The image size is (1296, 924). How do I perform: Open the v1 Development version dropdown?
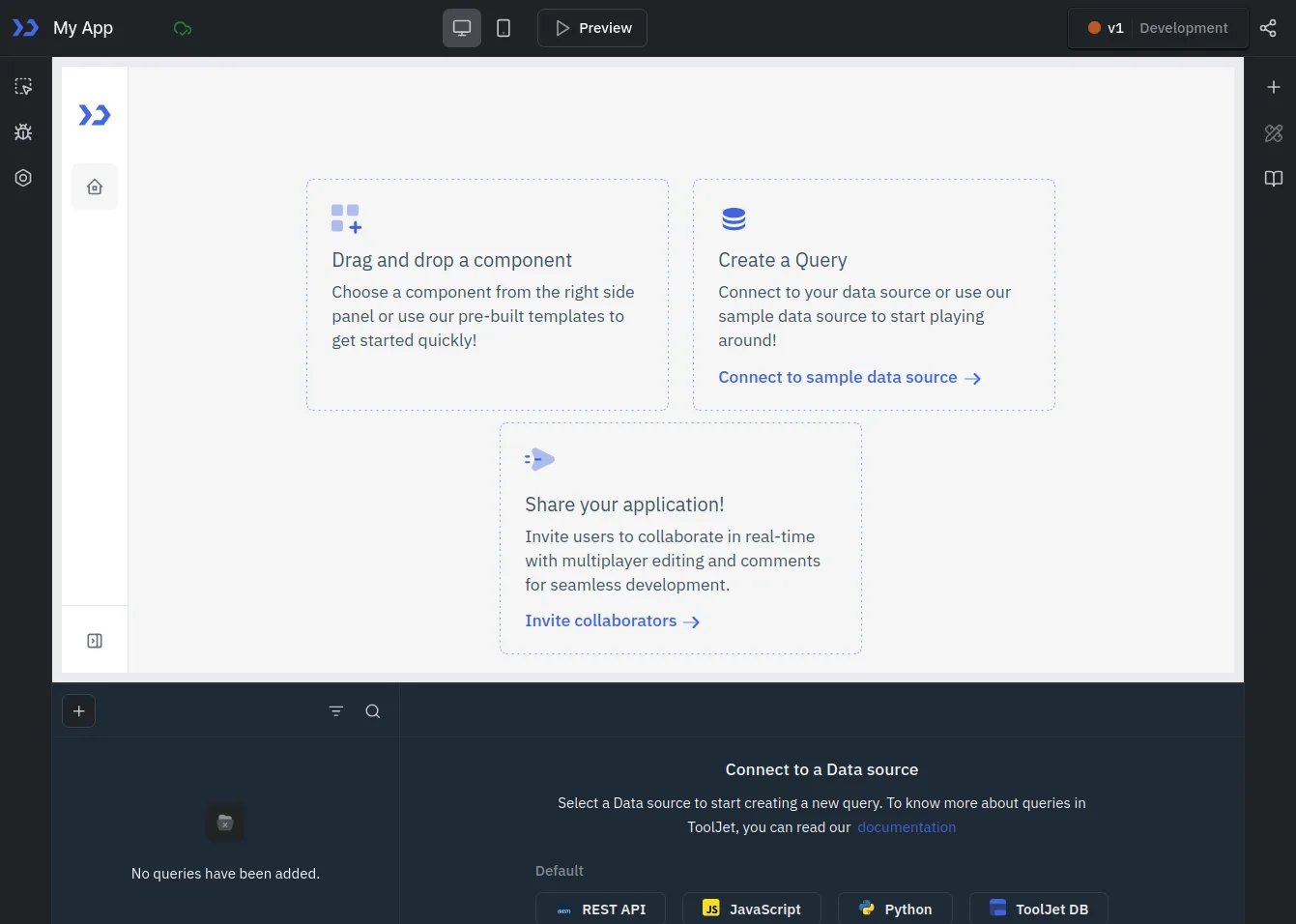[x=1158, y=28]
